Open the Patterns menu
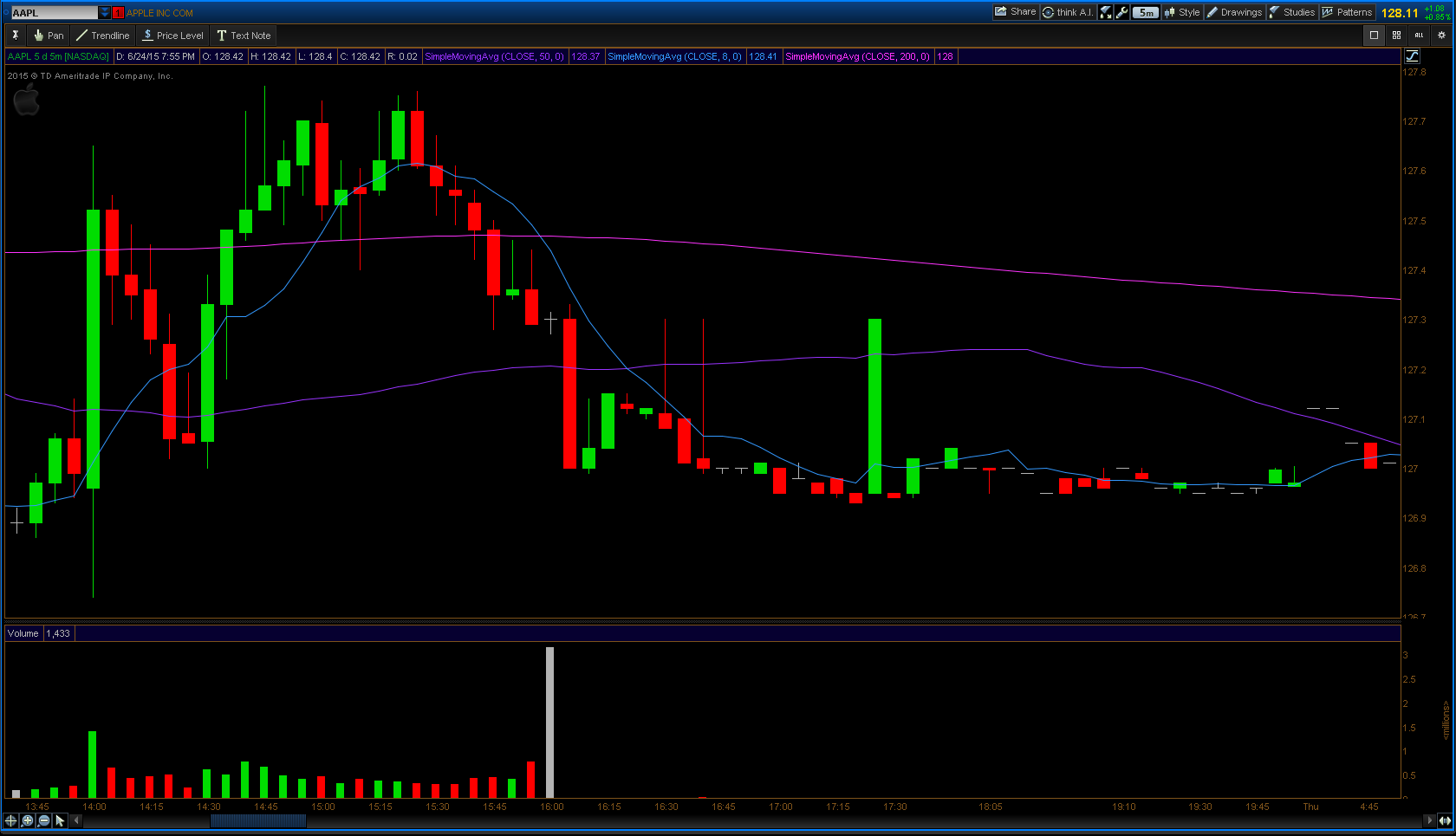Viewport: 1456px width, 836px height. coord(1347,12)
